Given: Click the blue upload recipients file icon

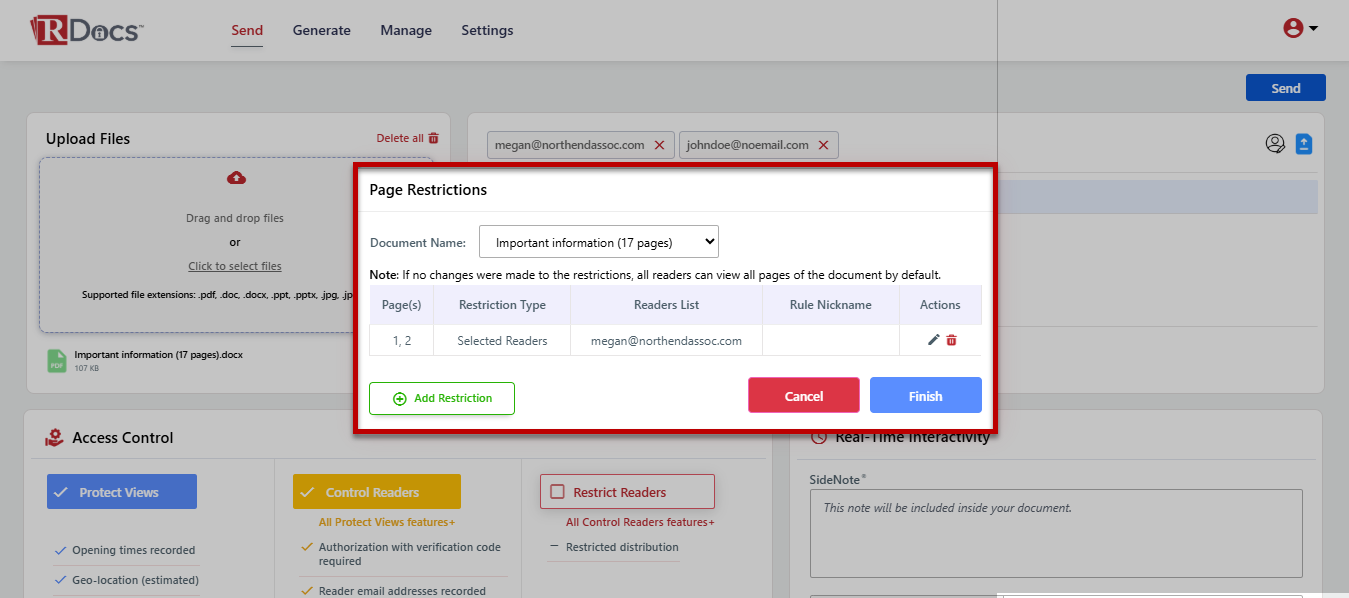Looking at the screenshot, I should (1304, 144).
